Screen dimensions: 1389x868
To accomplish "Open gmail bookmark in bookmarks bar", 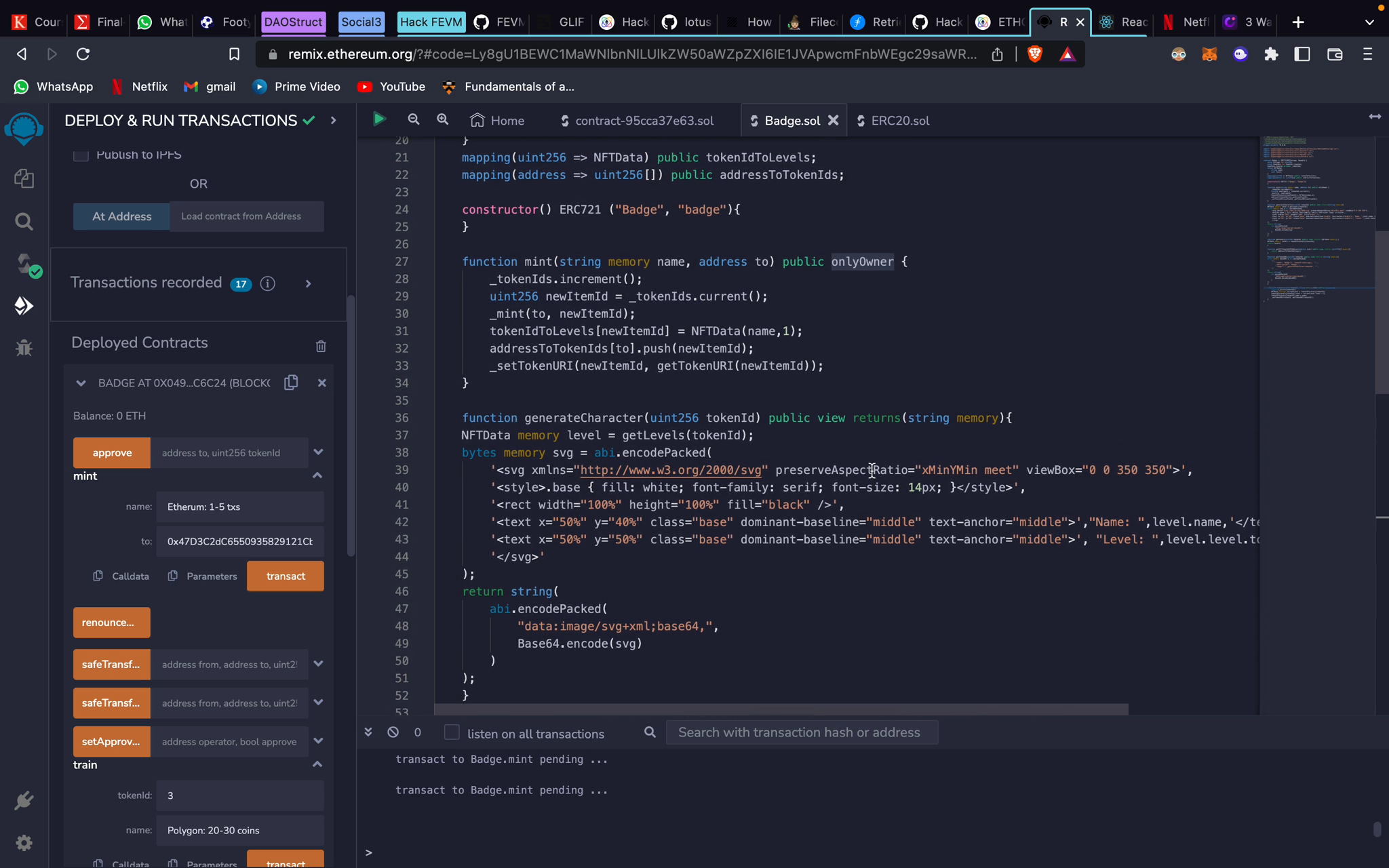I will [210, 87].
